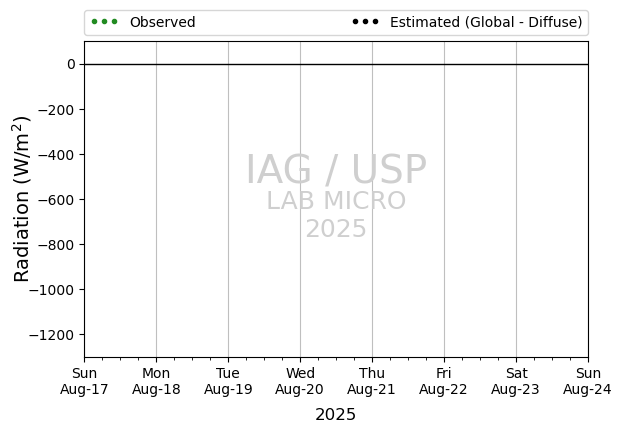Click the −1200 y-axis tick label
622x433 pixels.
tap(52, 335)
